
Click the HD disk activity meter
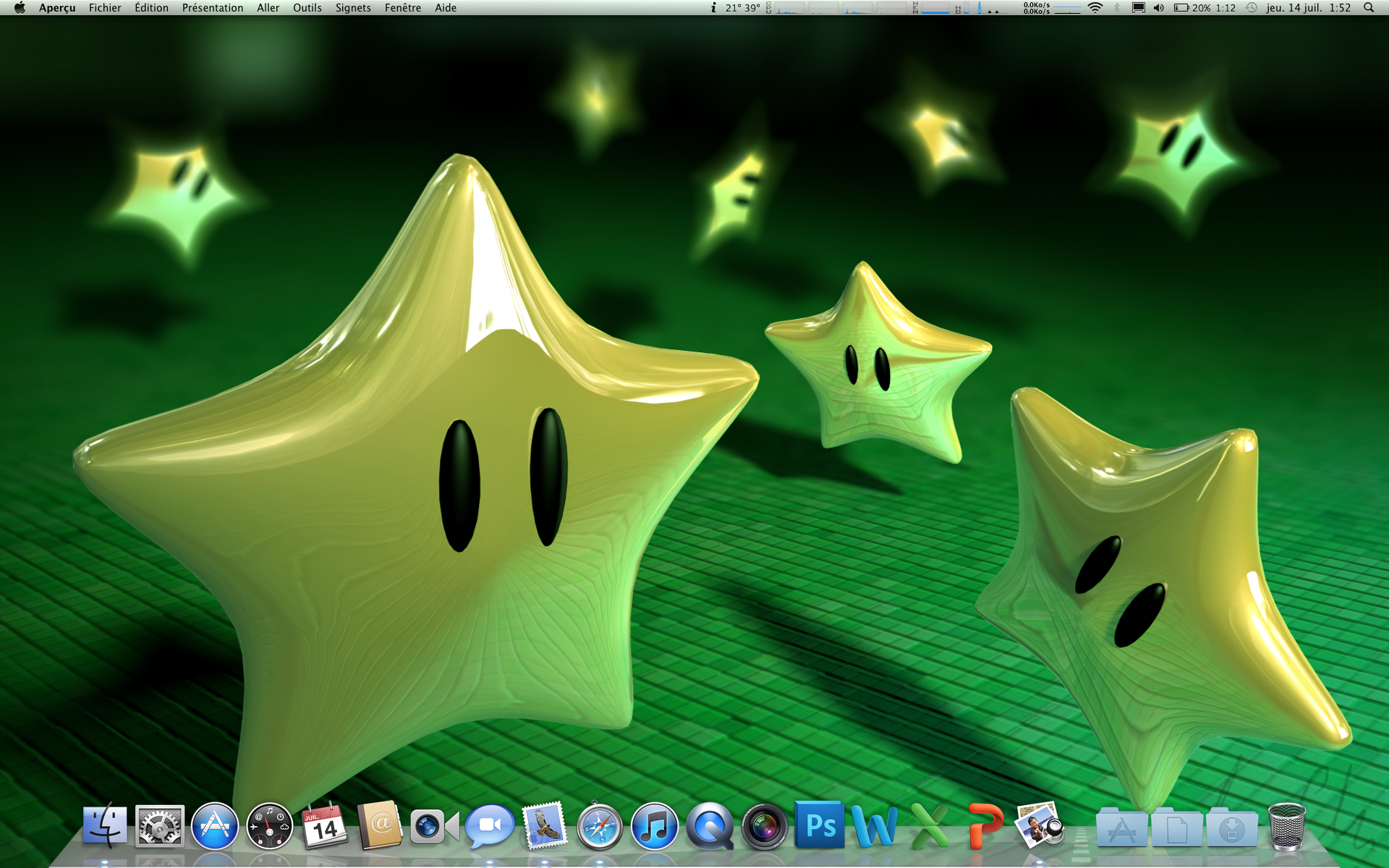coord(982,8)
